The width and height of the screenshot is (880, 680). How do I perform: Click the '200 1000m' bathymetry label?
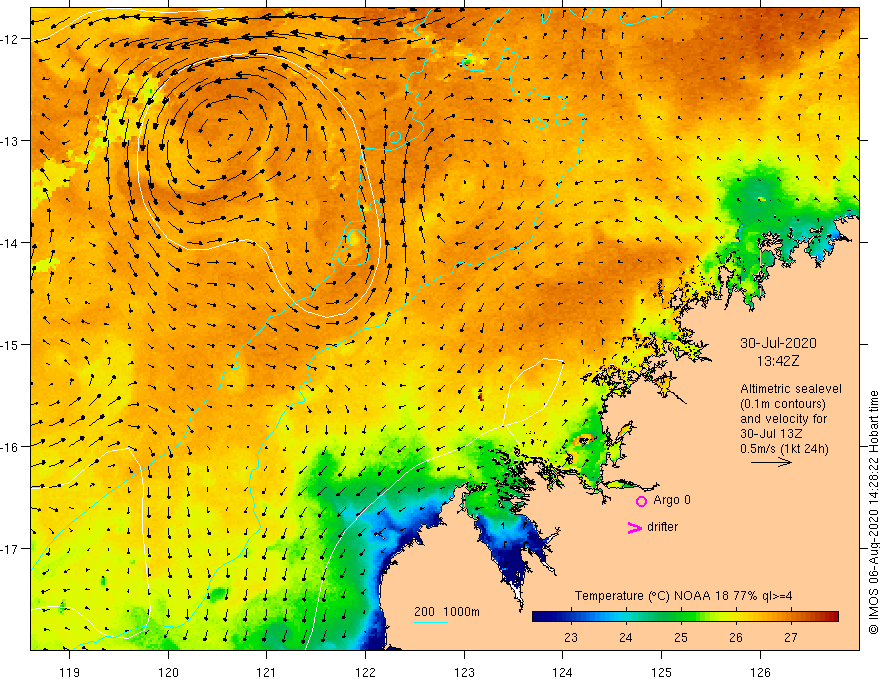[447, 612]
